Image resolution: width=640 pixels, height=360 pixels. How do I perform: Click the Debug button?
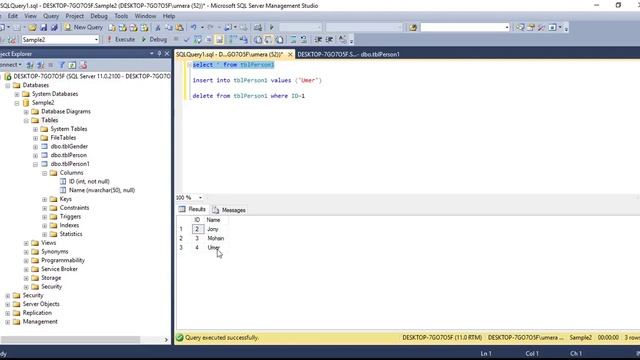154,40
